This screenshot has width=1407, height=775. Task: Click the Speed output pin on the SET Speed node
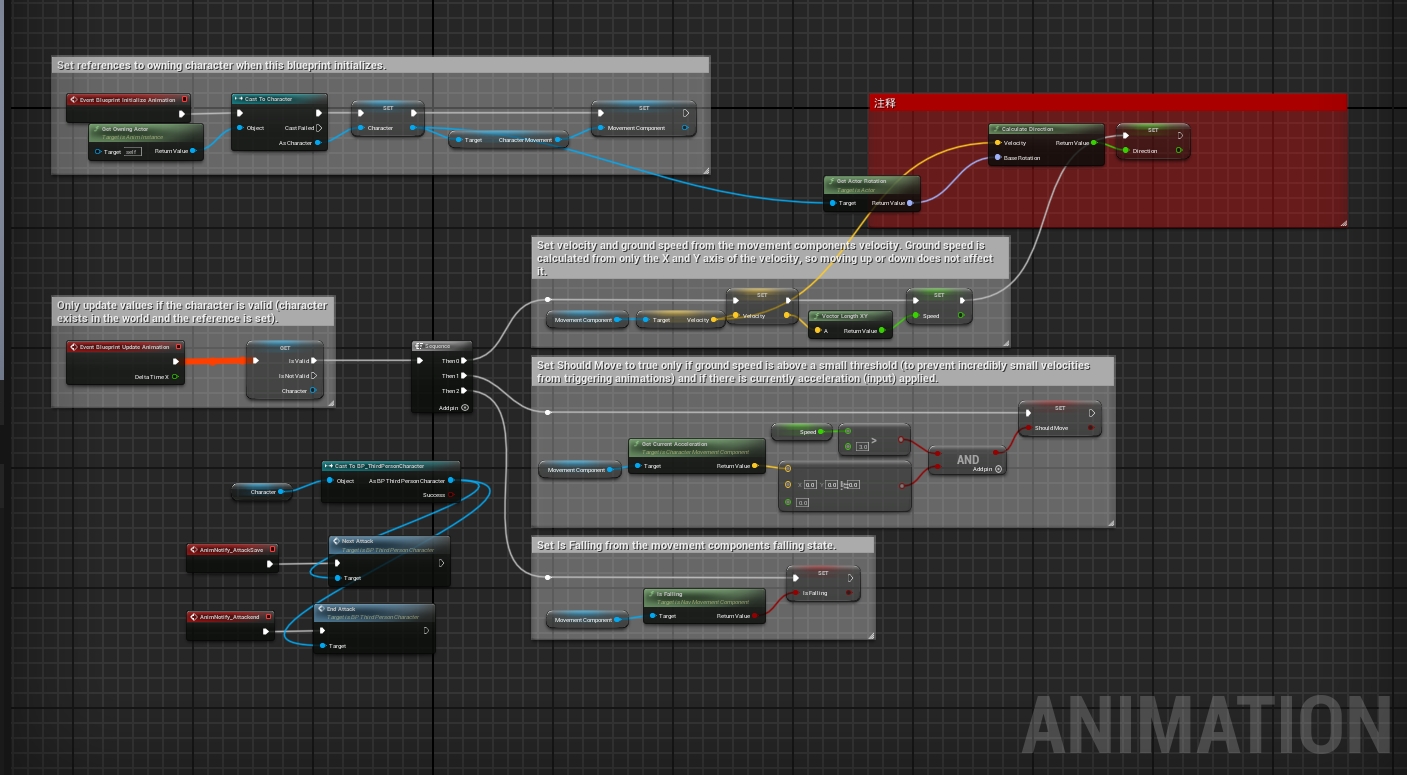tap(961, 316)
